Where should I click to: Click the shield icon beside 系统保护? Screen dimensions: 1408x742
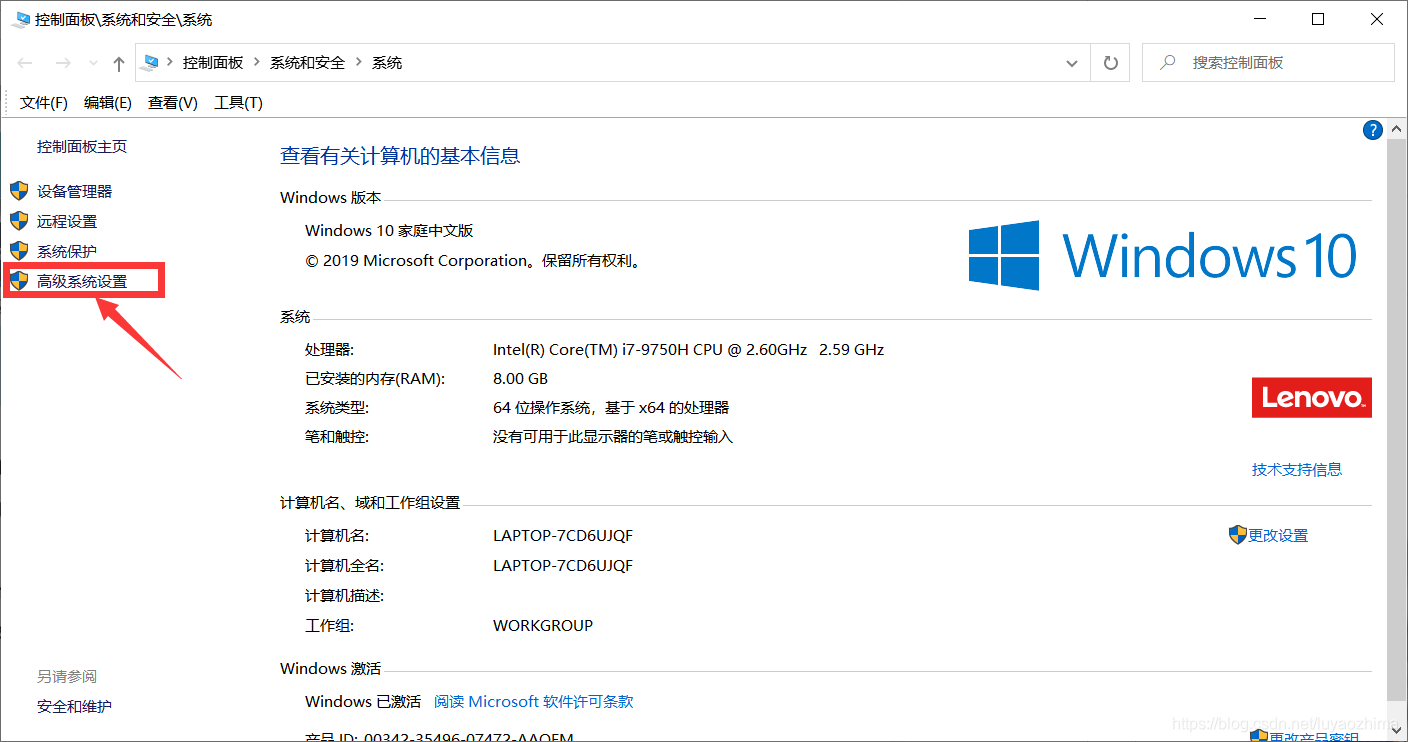pyautogui.click(x=19, y=251)
